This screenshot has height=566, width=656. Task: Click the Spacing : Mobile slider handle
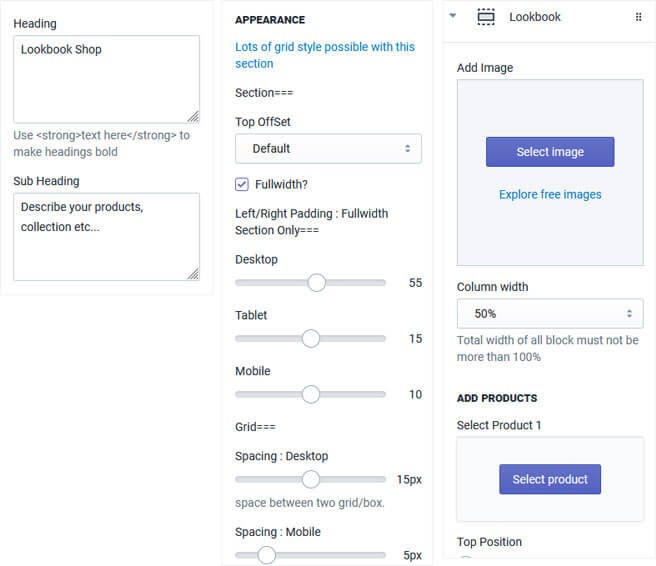click(266, 555)
